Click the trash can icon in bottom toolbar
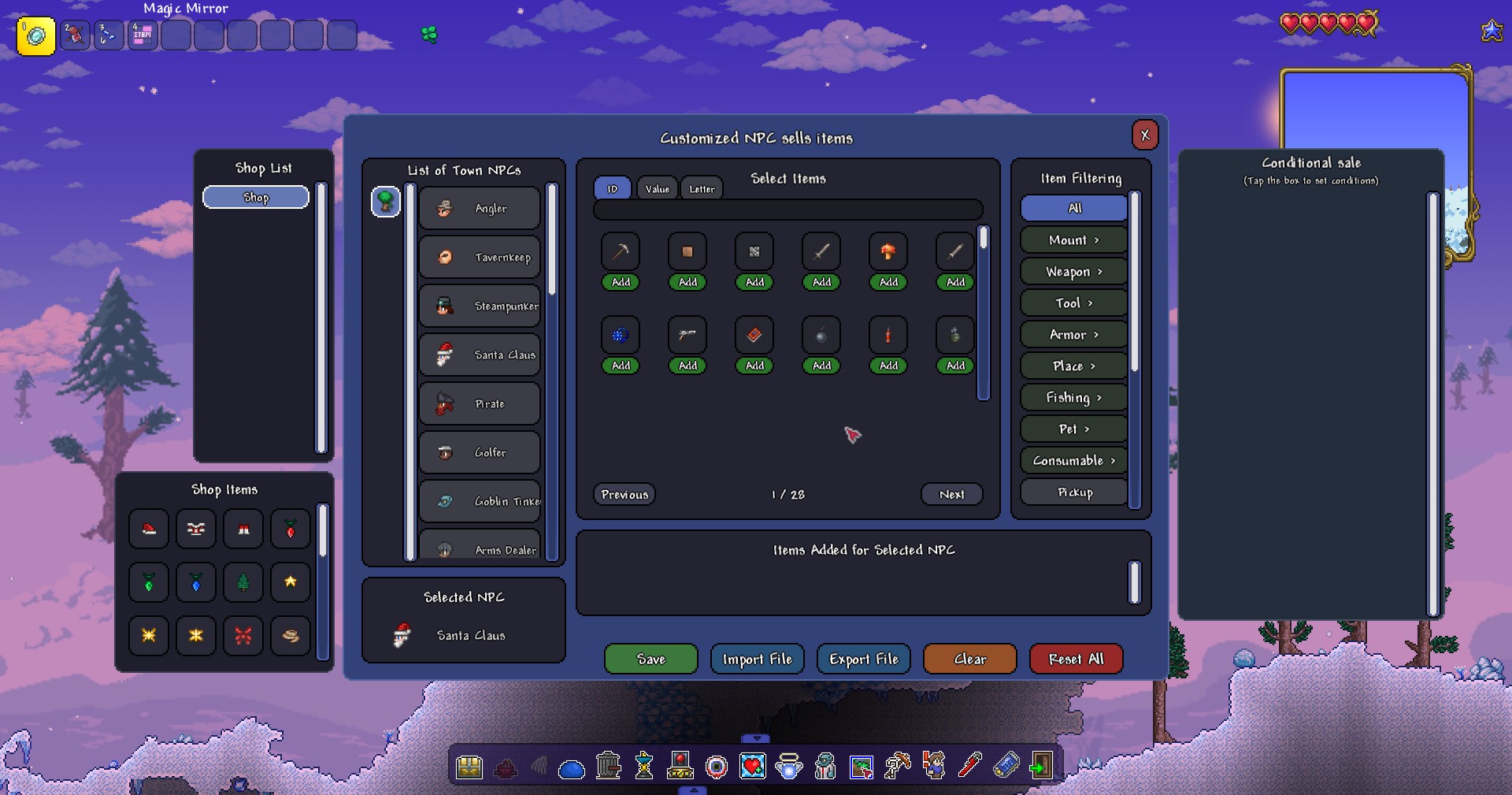Screen dimensions: 1512x795 [x=608, y=765]
